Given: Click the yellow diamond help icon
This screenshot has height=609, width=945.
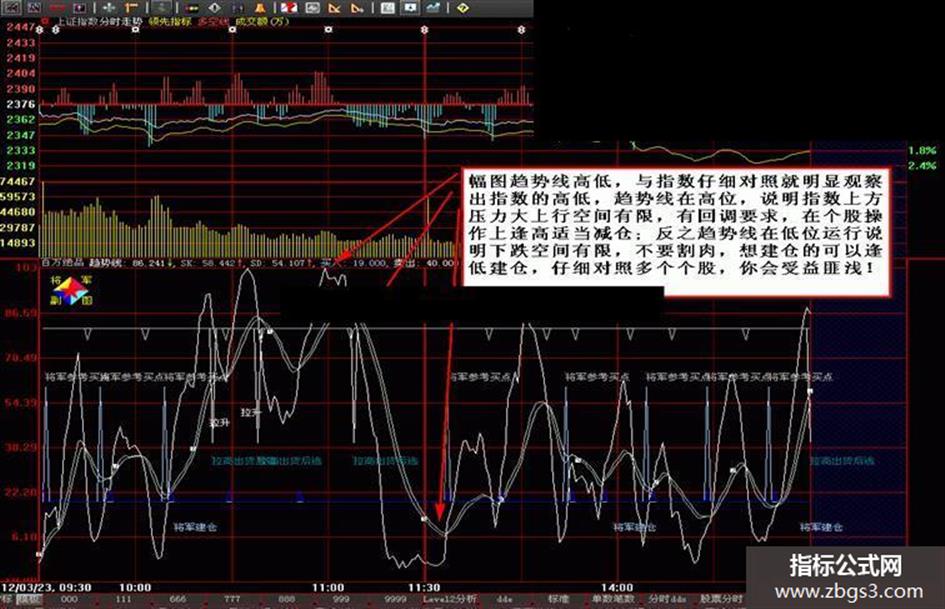Looking at the screenshot, I should (x=463, y=8).
